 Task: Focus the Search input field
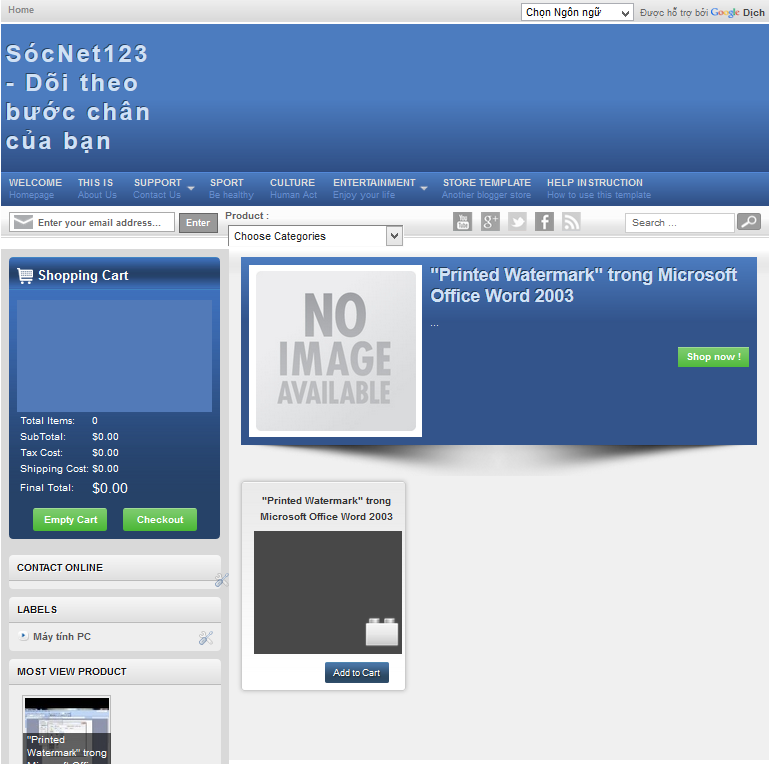pos(679,223)
